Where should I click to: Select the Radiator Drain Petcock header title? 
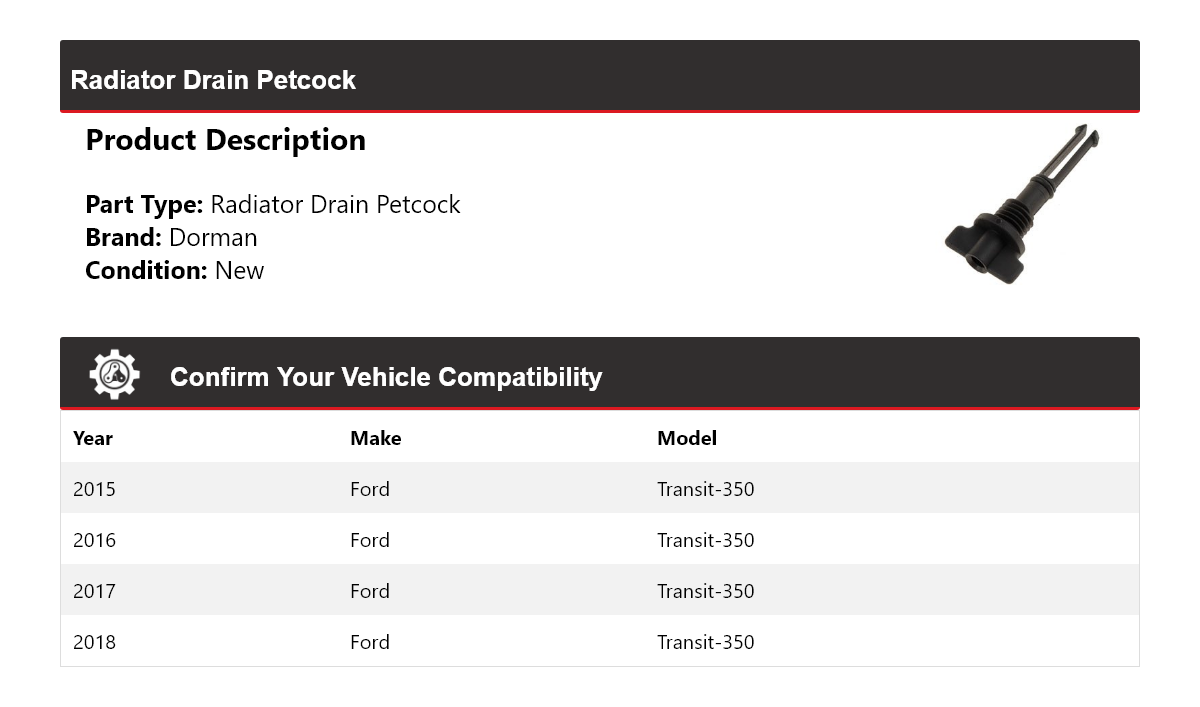(213, 80)
